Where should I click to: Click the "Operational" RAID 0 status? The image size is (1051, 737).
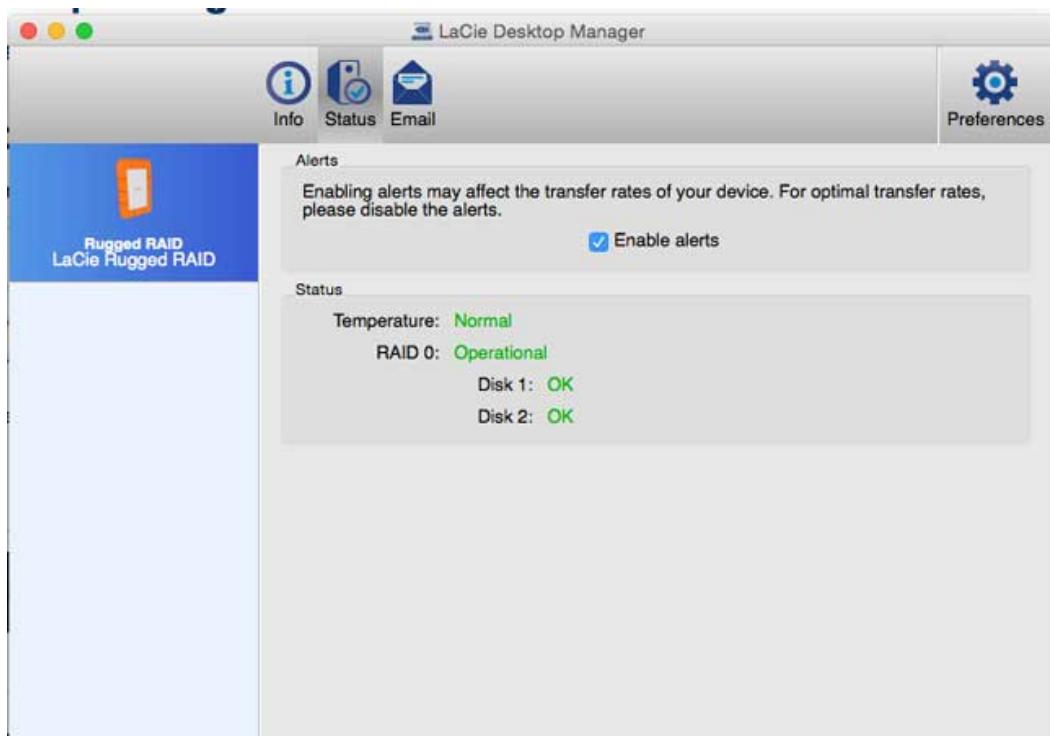pos(501,352)
